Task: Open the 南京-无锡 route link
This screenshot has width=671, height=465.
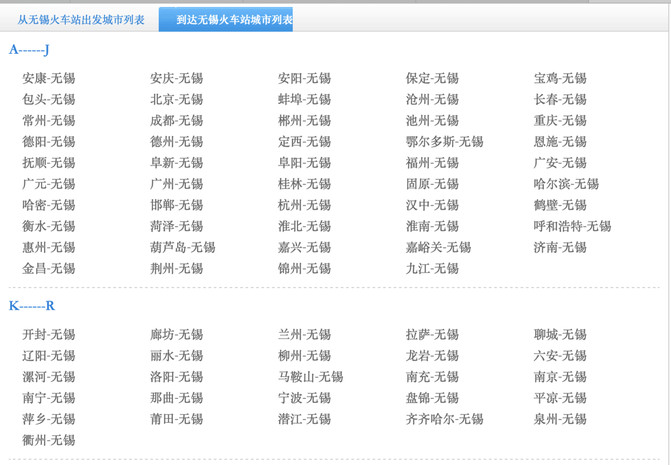Action: 560,377
